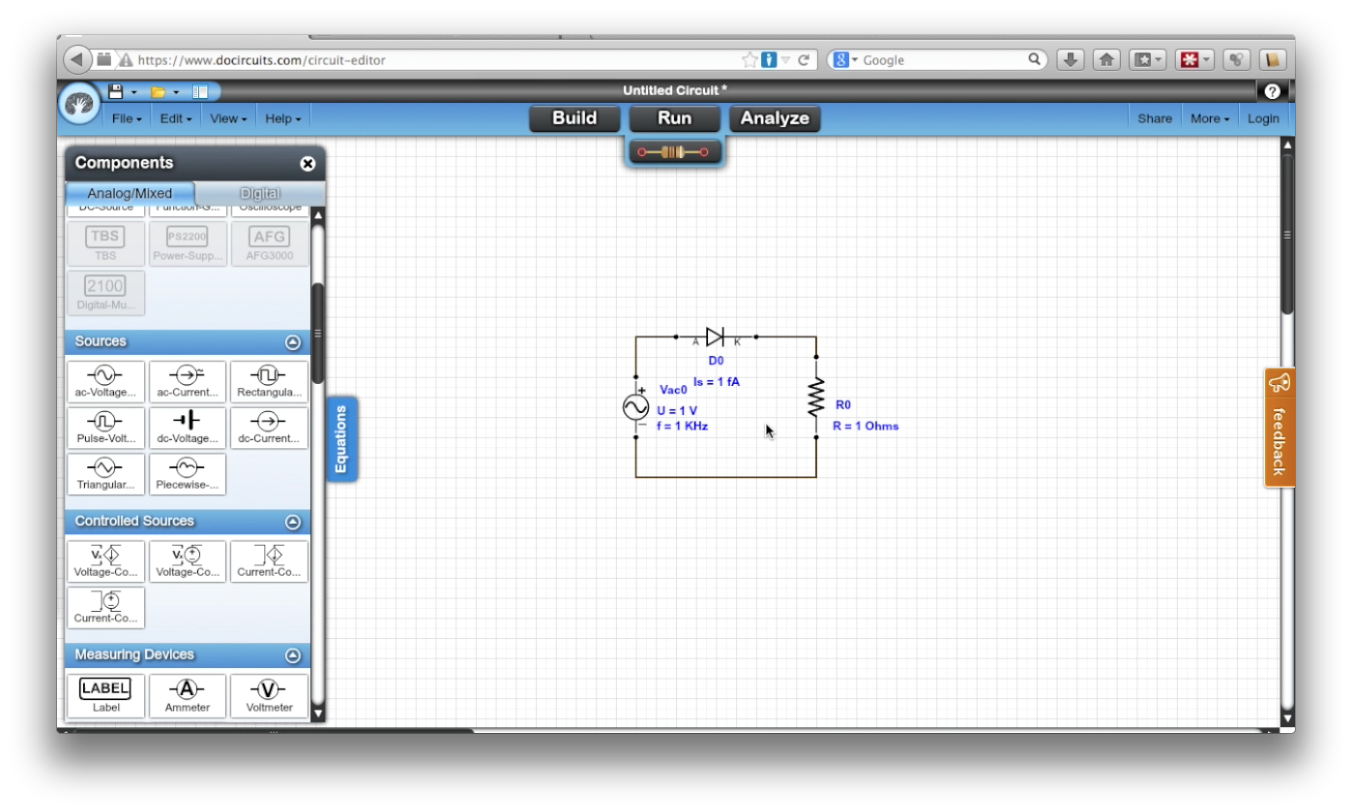
Task: Select the PS2200 Power-Supply component
Action: (188, 243)
